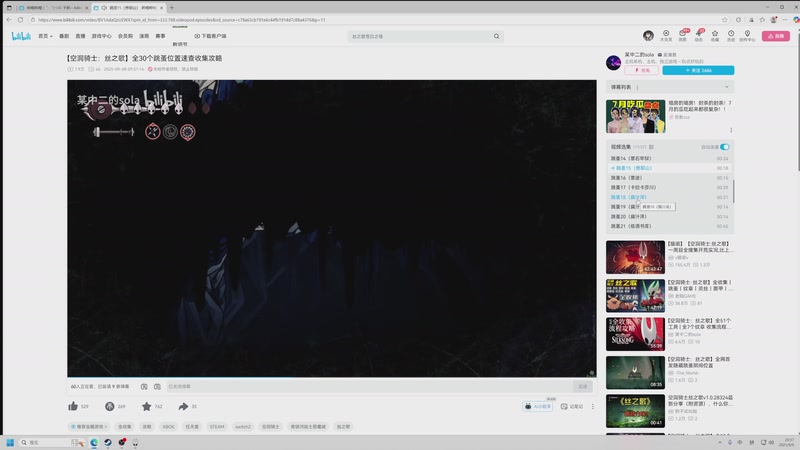The image size is (800, 450).
Task: Open recommended video with 55:39 duration
Action: [635, 334]
